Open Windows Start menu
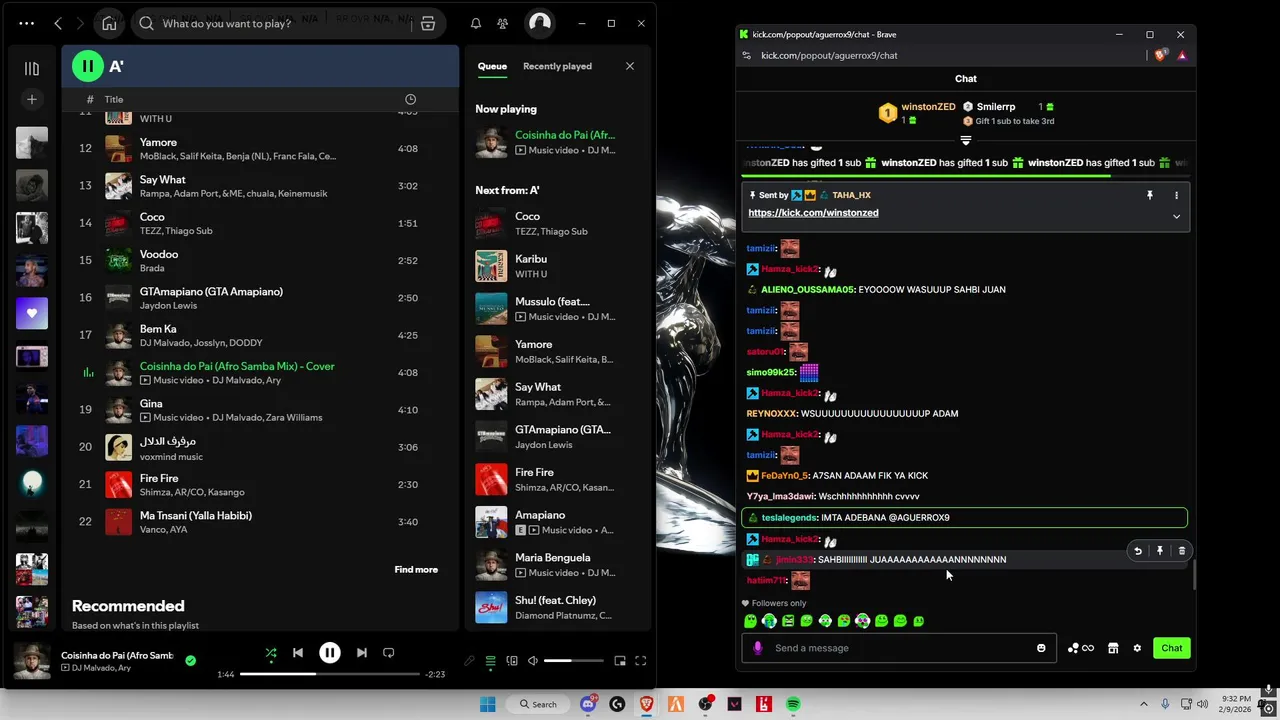The height and width of the screenshot is (720, 1280). (487, 704)
